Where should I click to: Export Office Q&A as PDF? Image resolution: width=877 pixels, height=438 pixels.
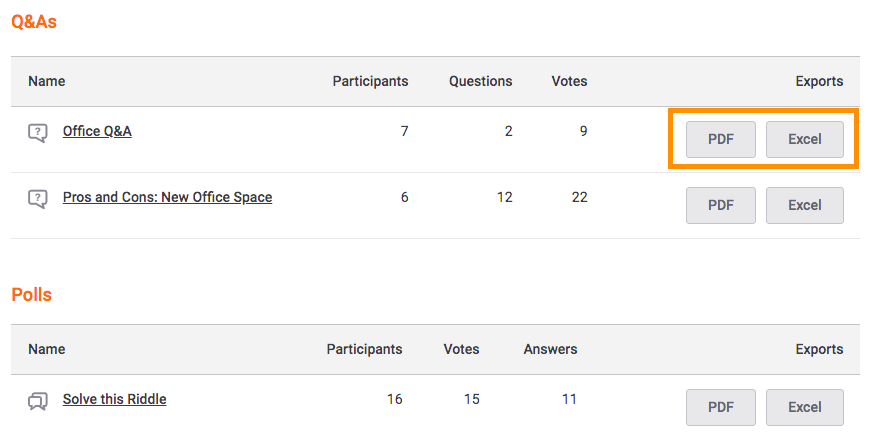(x=720, y=139)
